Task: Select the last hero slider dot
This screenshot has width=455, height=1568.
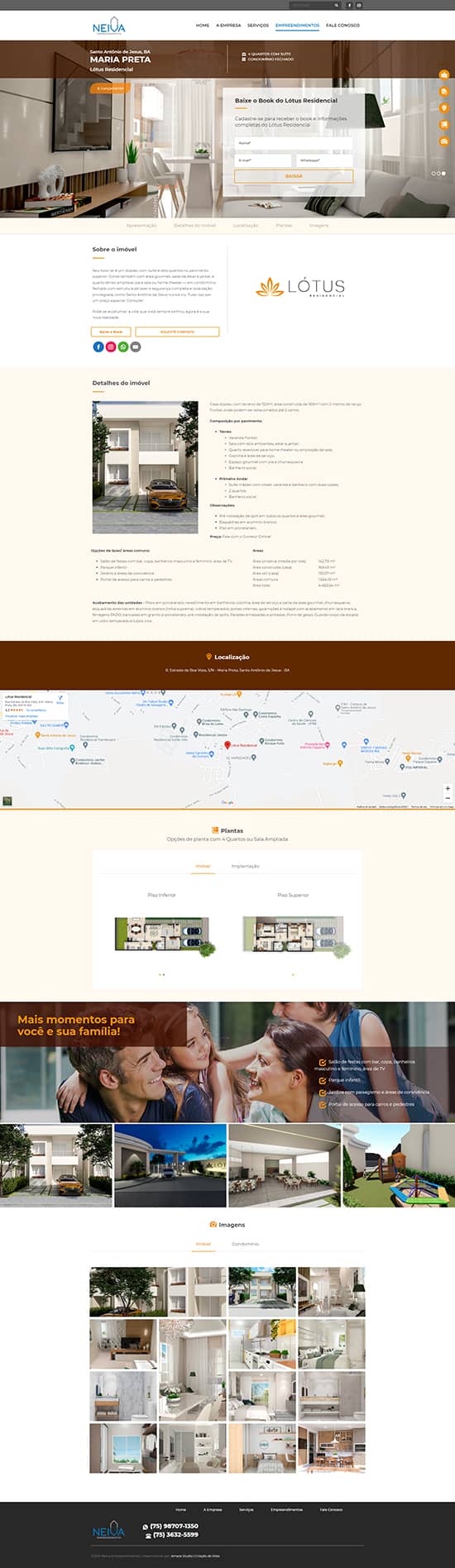Action: pyautogui.click(x=444, y=173)
